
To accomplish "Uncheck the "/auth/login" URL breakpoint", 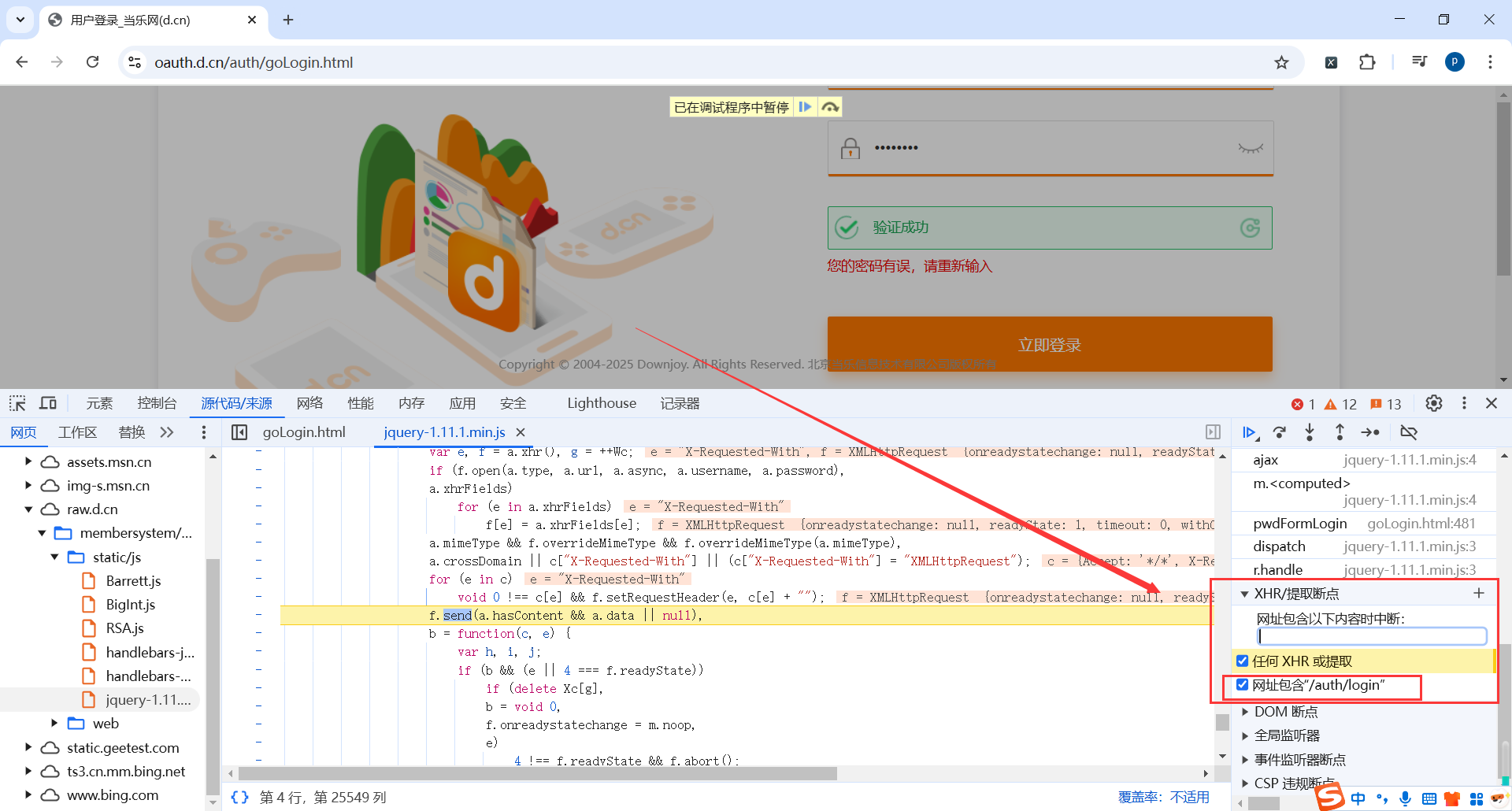I will [x=1243, y=685].
